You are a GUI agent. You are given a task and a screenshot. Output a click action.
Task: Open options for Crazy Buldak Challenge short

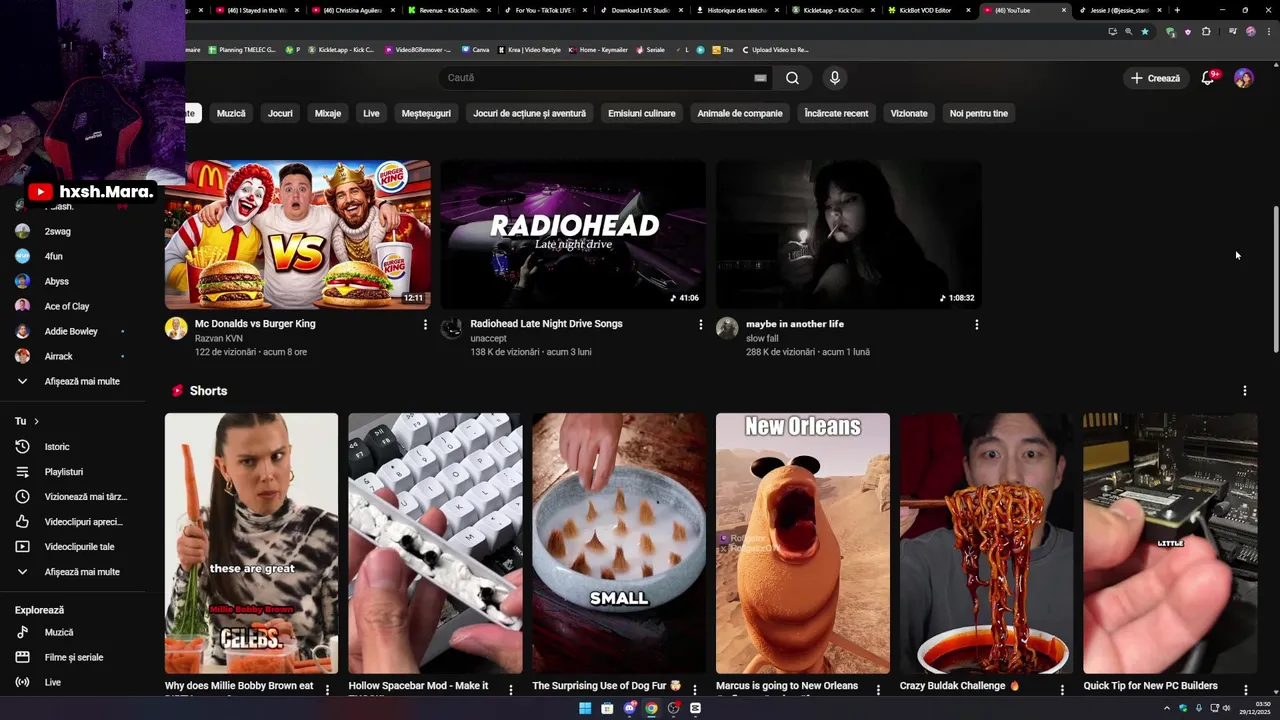(x=1062, y=689)
